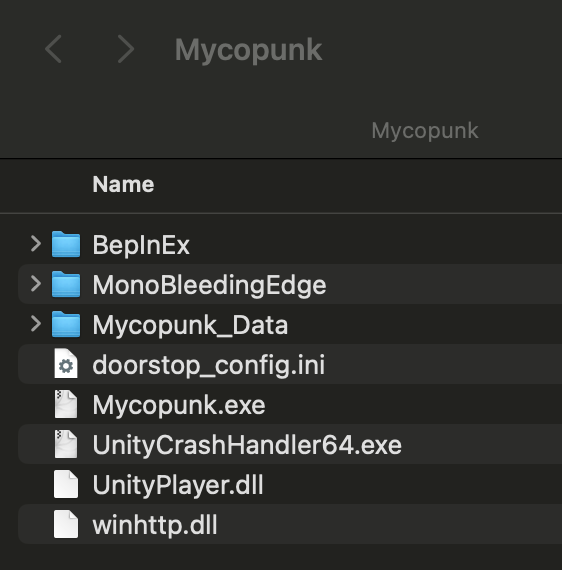Click the UnityCrashHandler64.exe file icon

(x=66, y=444)
